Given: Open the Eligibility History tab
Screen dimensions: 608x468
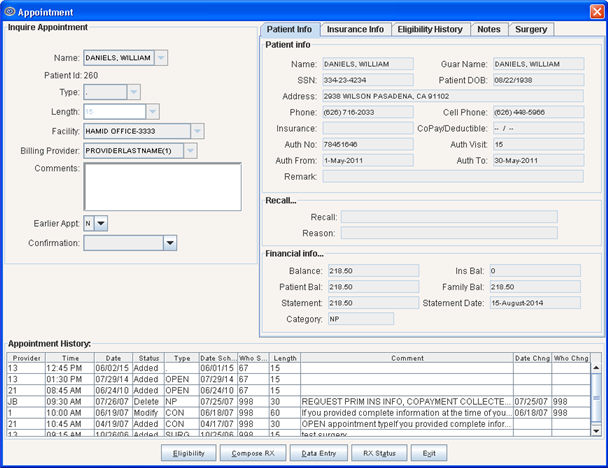Looking at the screenshot, I should [430, 29].
